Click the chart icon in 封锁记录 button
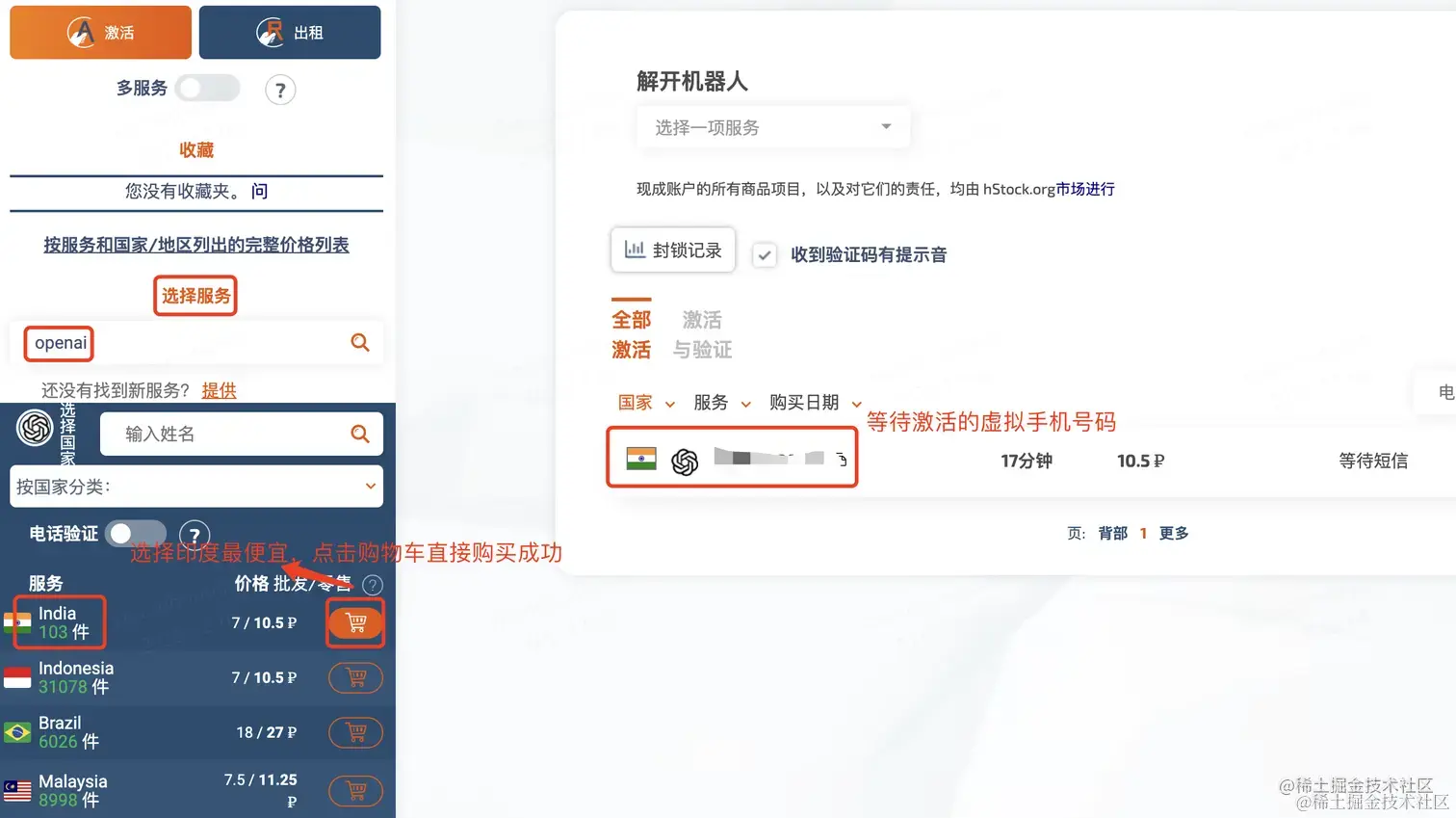The height and width of the screenshot is (818, 1456). tap(635, 250)
